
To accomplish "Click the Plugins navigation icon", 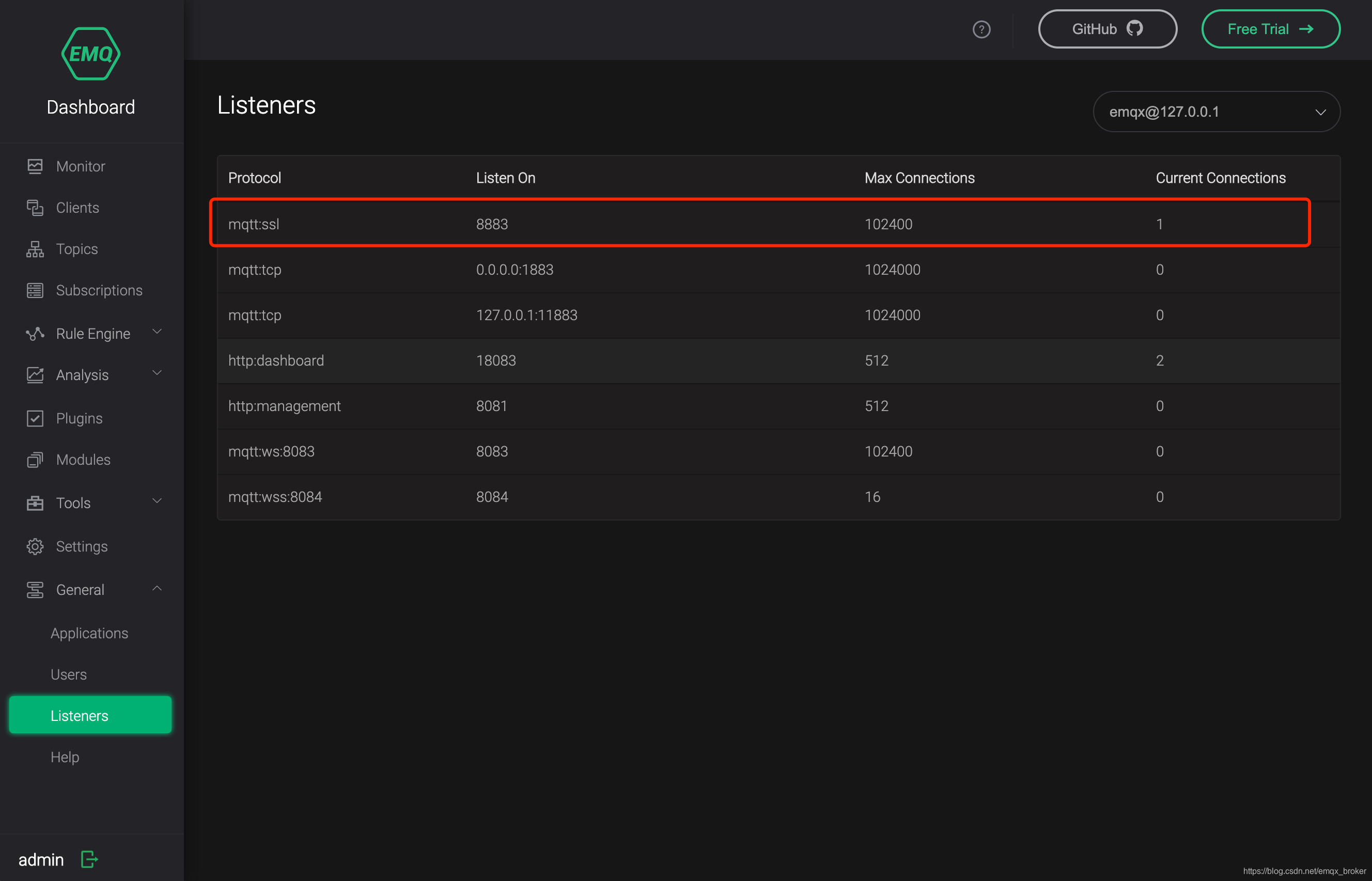I will pyautogui.click(x=35, y=418).
